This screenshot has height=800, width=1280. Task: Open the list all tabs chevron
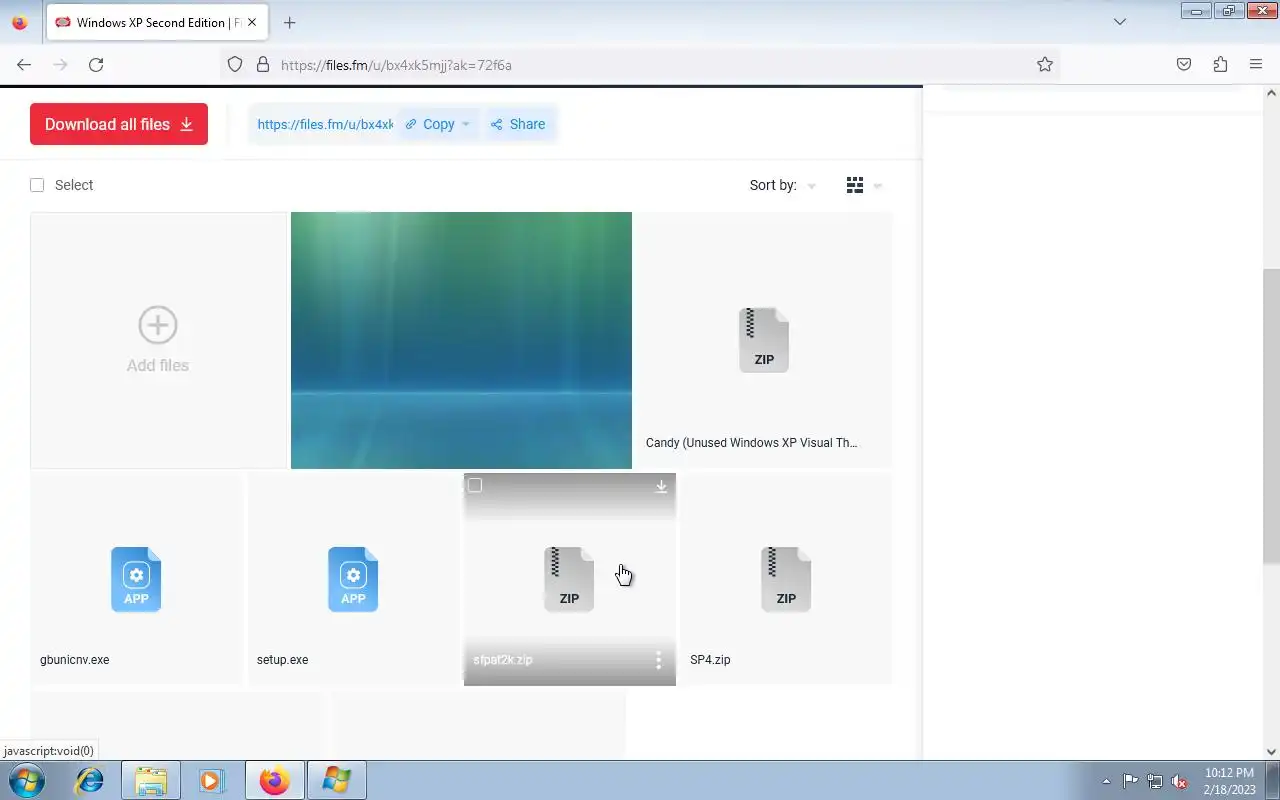point(1120,22)
